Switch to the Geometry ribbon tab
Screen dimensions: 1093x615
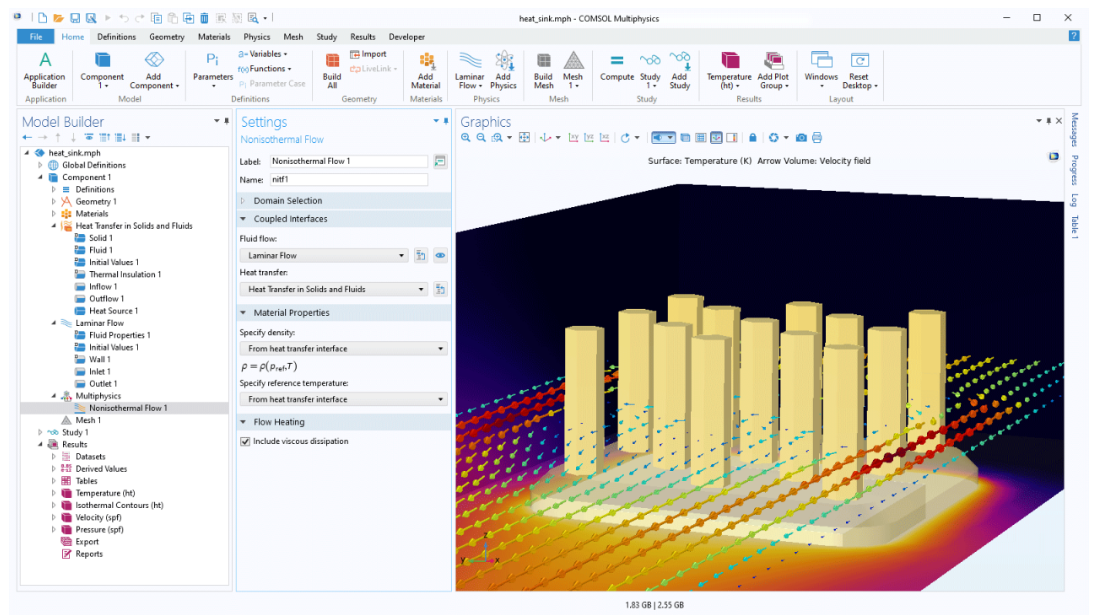point(167,37)
